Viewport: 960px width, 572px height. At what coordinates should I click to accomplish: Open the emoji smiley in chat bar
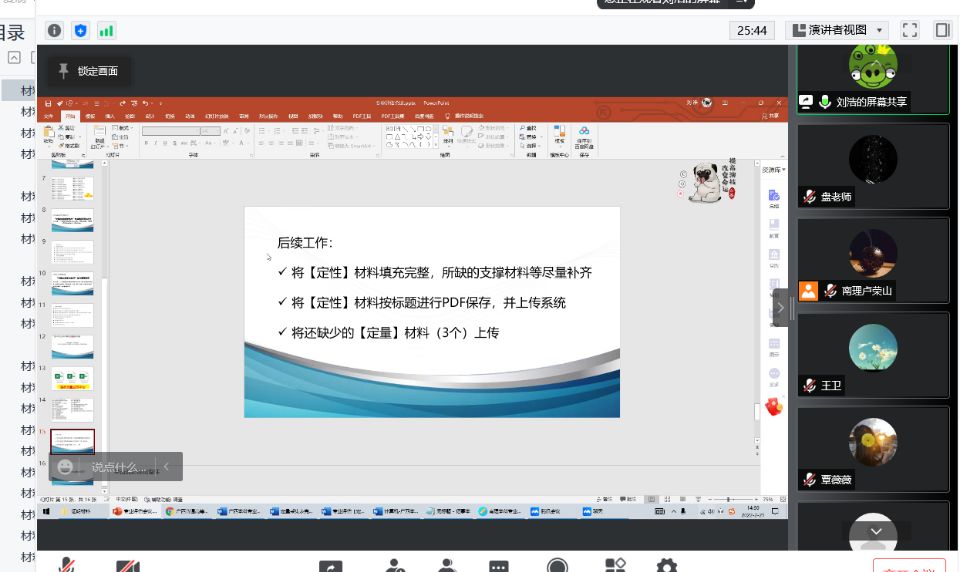tap(66, 467)
